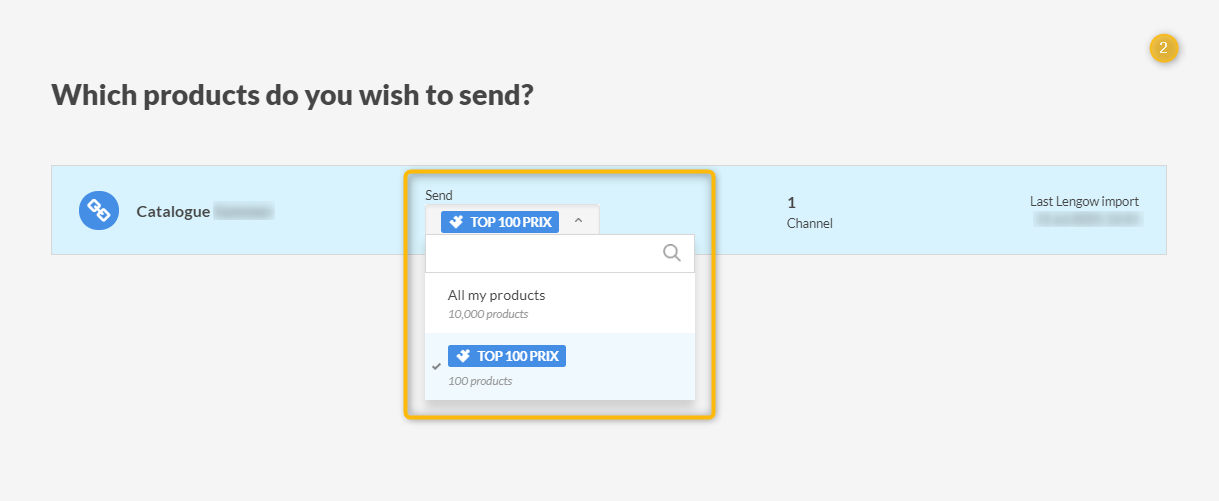Click the Catalogue name label
This screenshot has height=501, width=1219.
pos(173,211)
